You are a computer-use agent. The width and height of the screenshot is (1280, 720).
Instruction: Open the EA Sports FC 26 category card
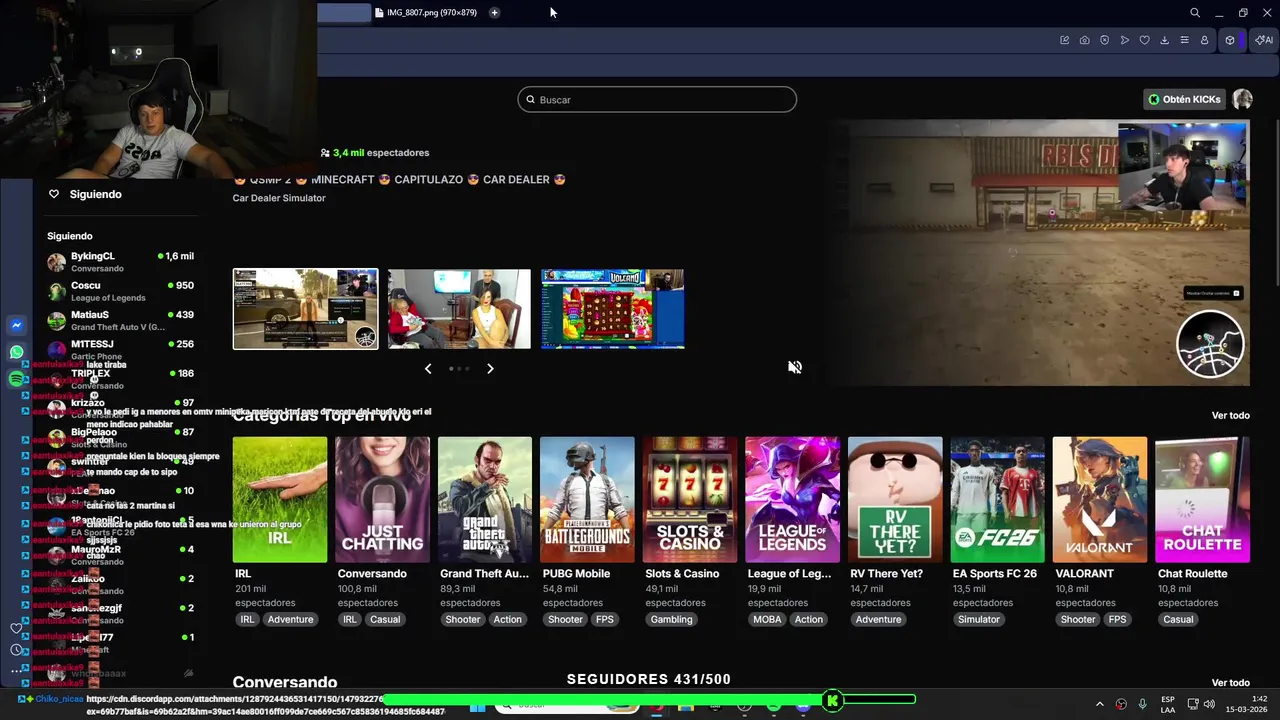997,499
